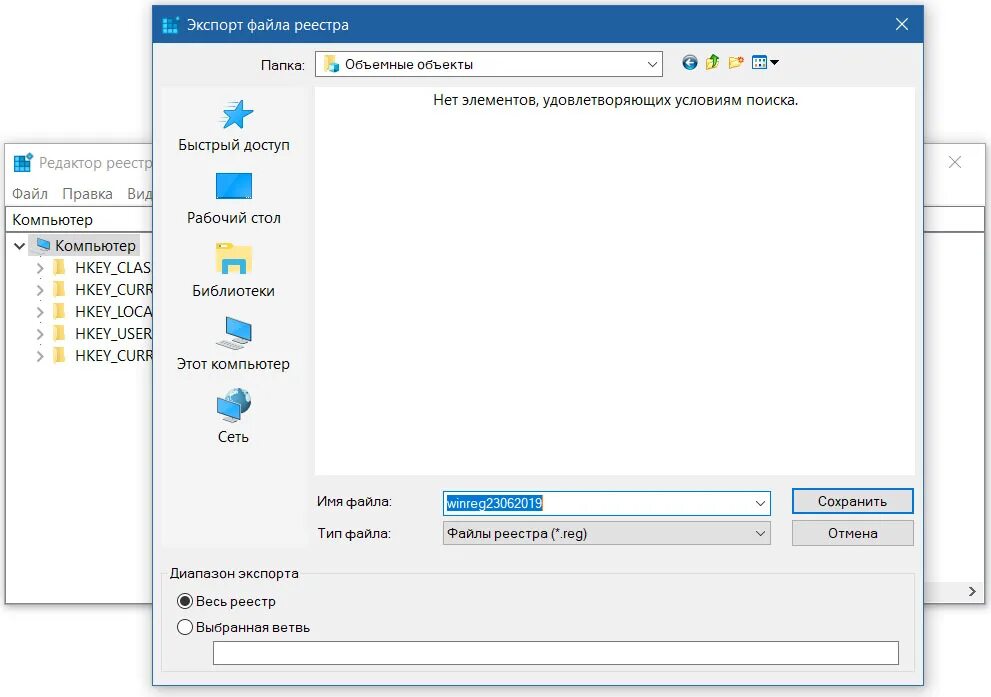The image size is (991, 697).
Task: Select the HKEY_LOCA tree item
Action: [113, 312]
